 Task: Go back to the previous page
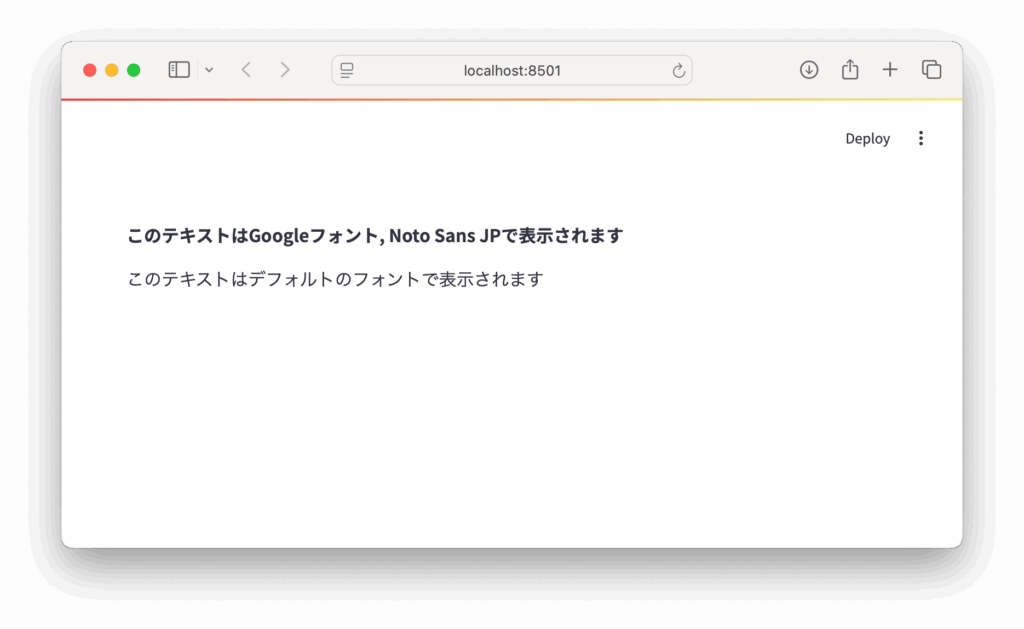coord(246,70)
